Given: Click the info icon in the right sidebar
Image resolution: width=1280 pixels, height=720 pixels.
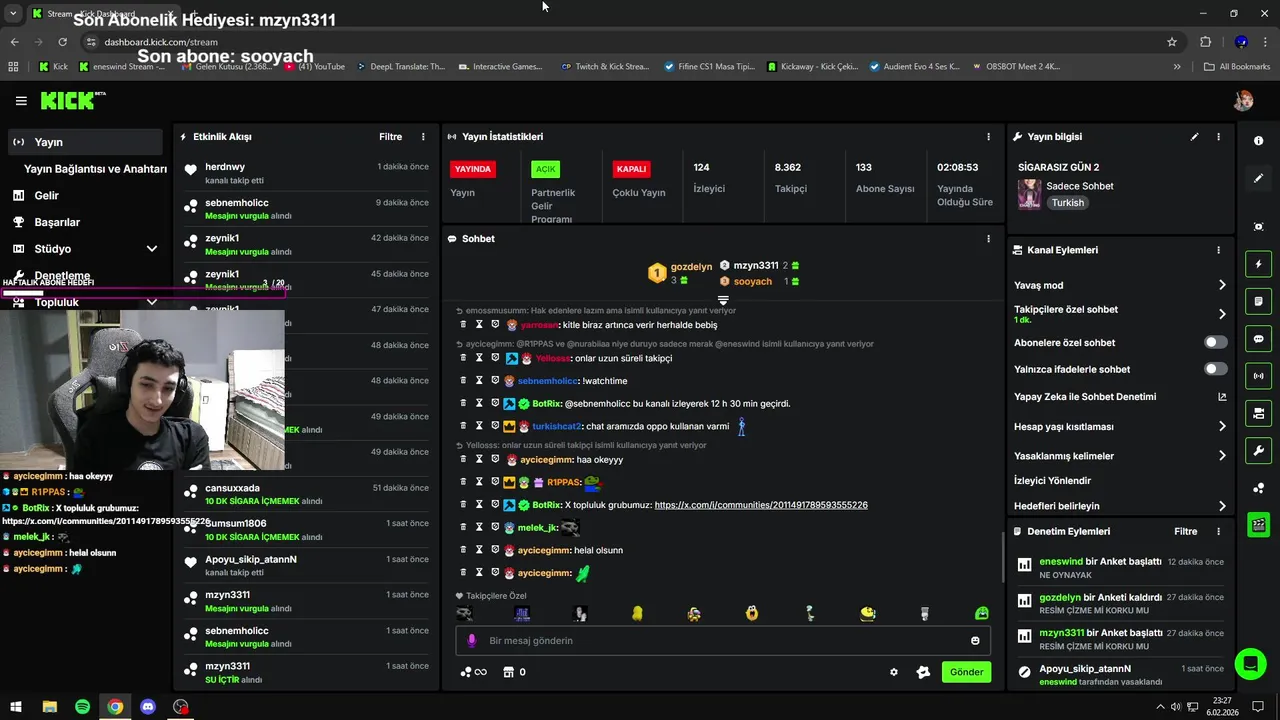Looking at the screenshot, I should tap(1258, 141).
